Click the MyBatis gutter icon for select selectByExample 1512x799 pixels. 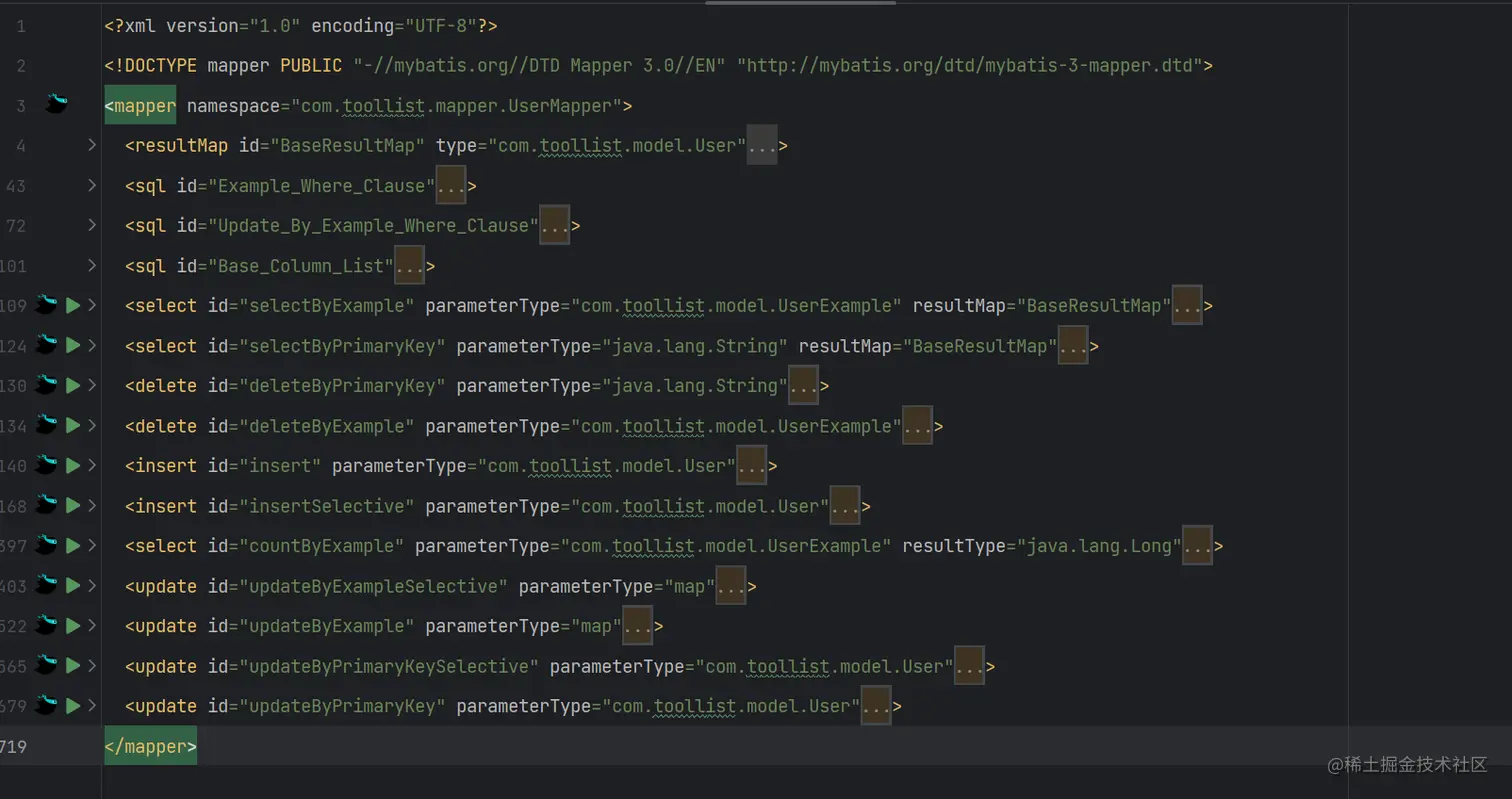[47, 304]
